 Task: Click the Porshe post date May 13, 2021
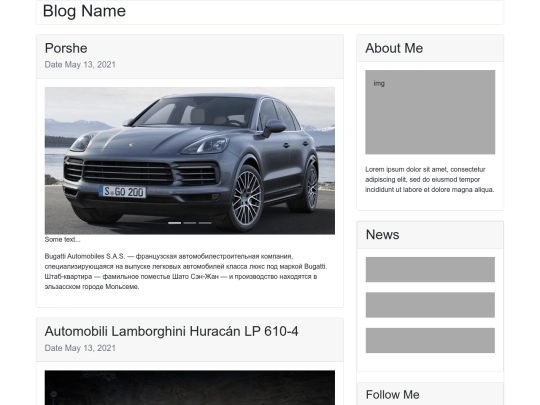pyautogui.click(x=80, y=65)
